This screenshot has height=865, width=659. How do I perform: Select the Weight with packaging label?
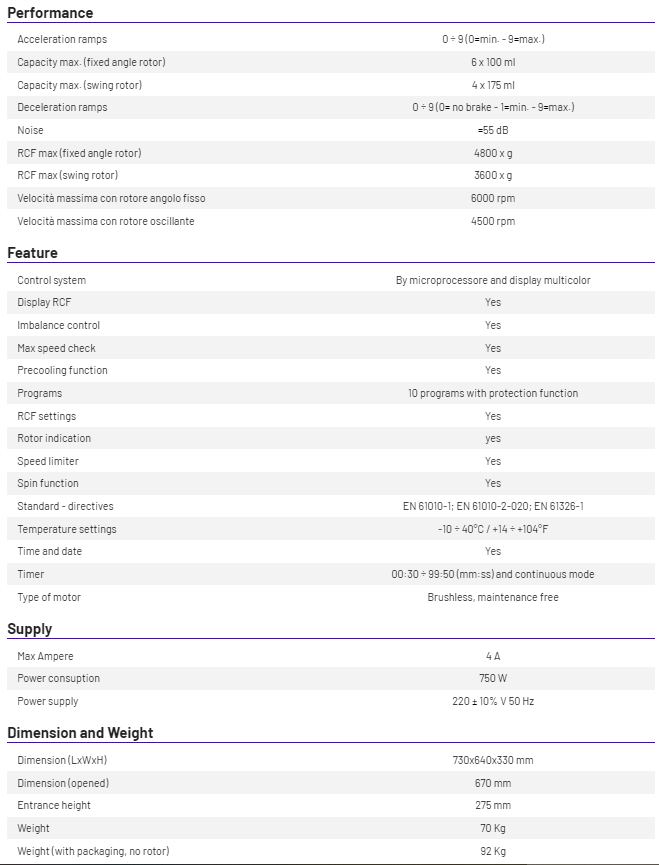(x=93, y=851)
